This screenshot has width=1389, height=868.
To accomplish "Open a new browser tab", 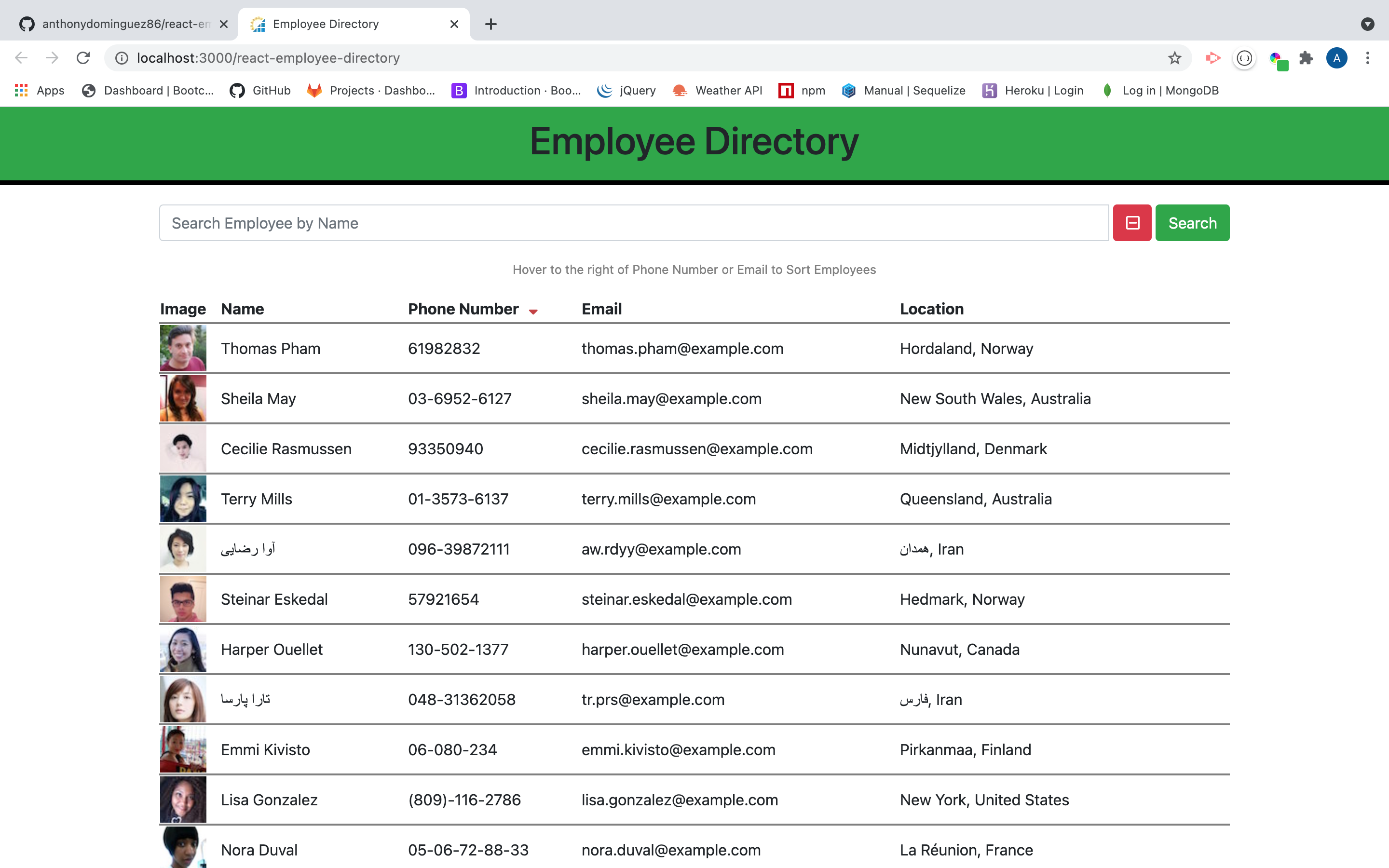I will pos(491,24).
